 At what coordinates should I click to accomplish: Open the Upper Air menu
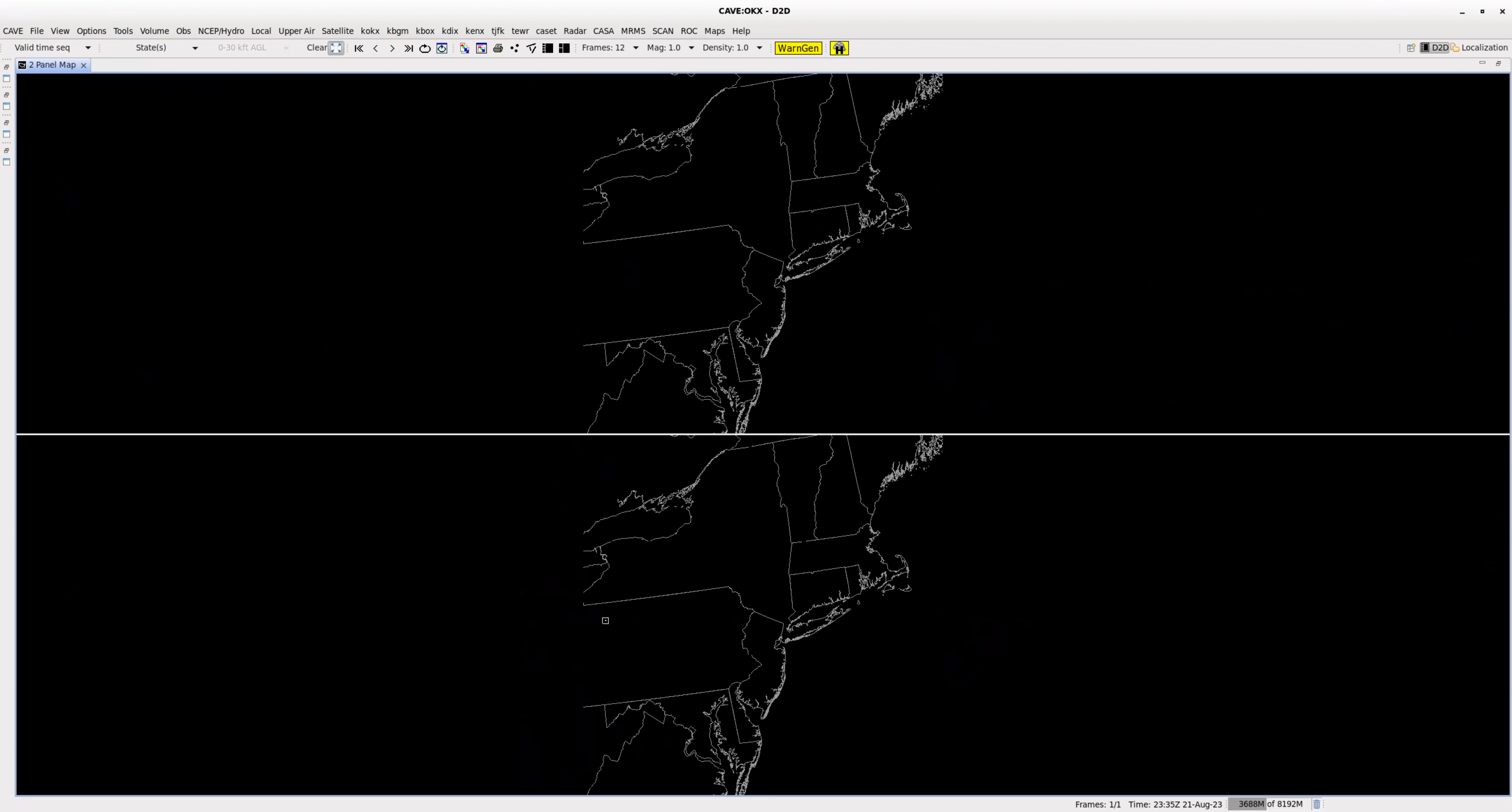pyautogui.click(x=297, y=30)
